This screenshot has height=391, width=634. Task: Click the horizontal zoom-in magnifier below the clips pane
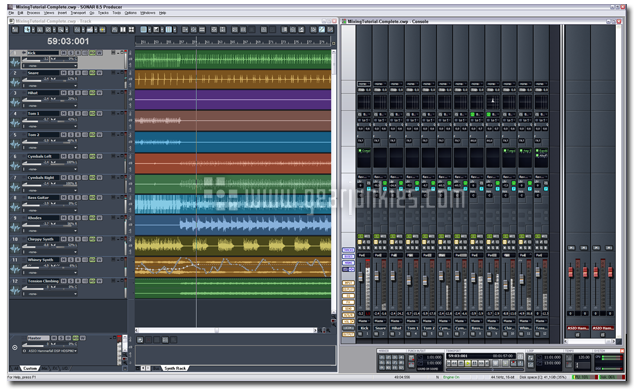click(329, 330)
